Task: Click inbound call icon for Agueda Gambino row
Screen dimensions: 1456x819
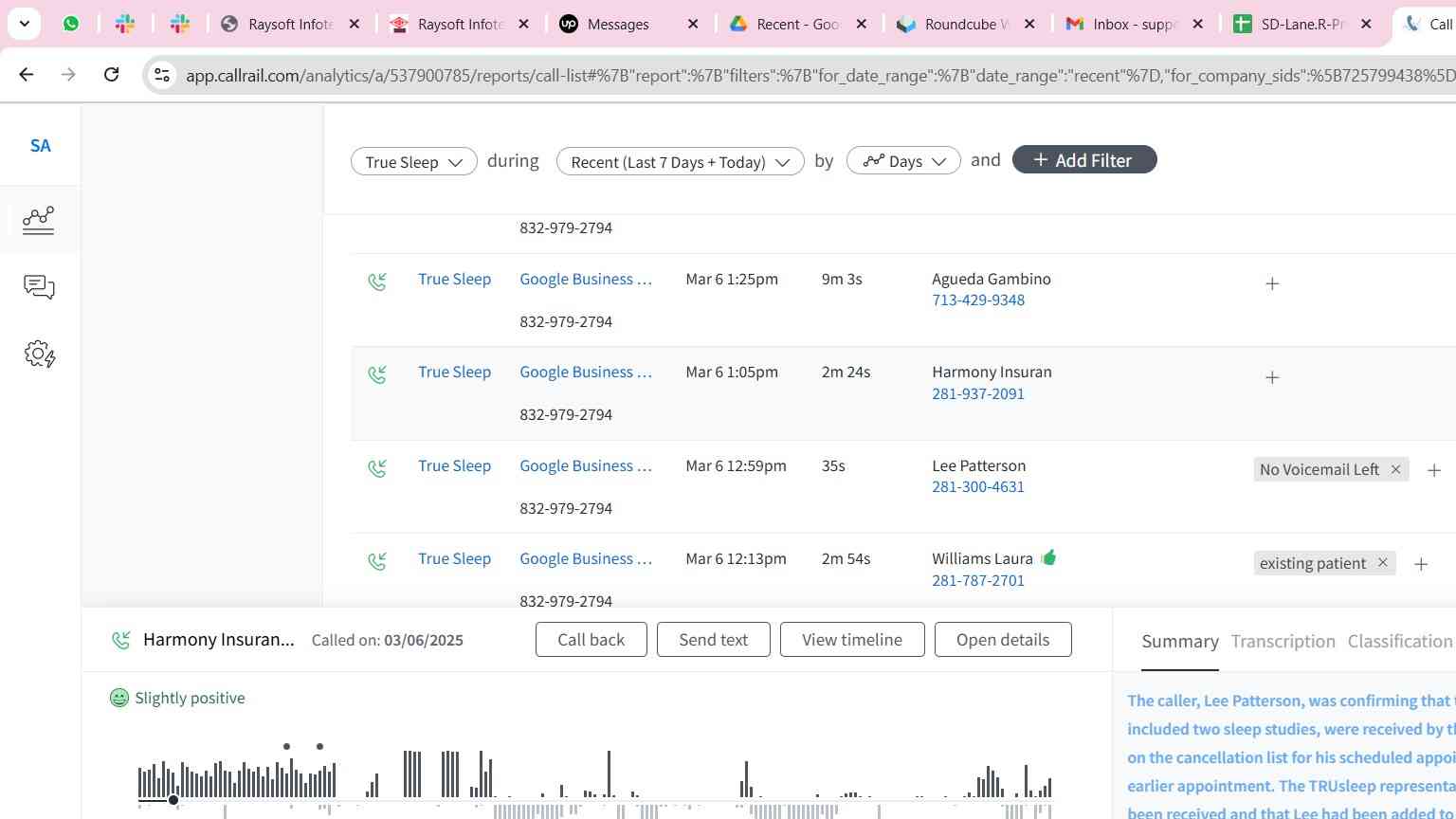Action: coord(377,282)
